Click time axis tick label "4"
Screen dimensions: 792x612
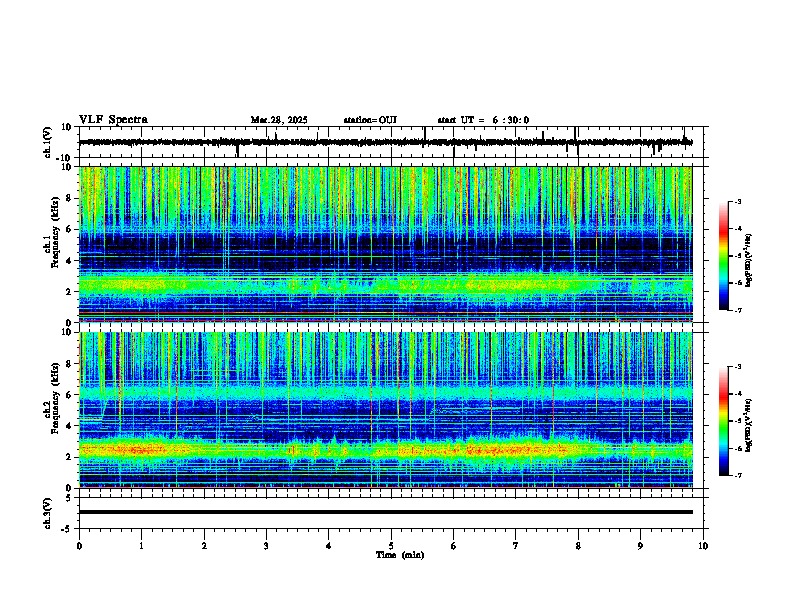click(328, 546)
